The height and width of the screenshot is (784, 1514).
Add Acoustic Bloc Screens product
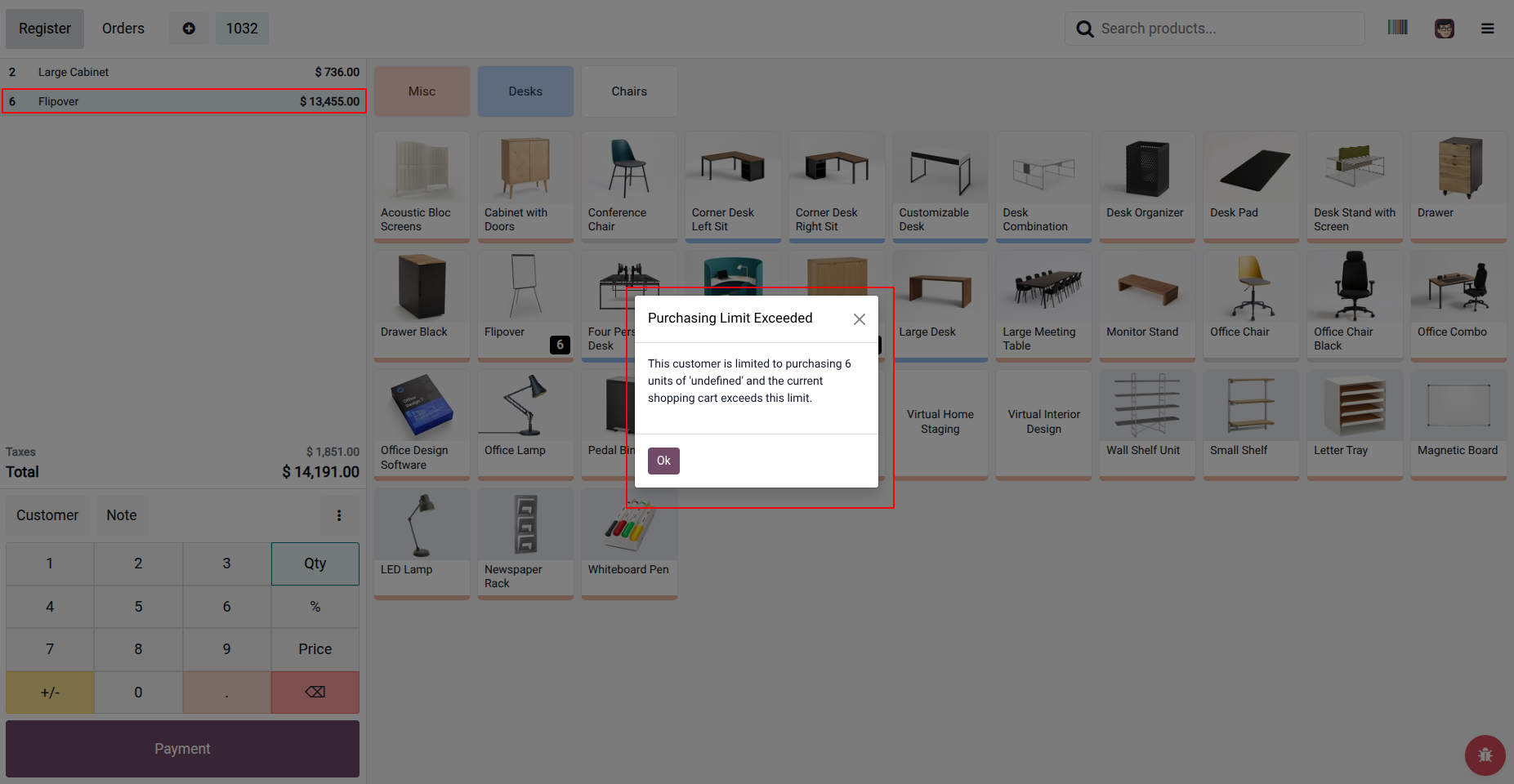422,187
